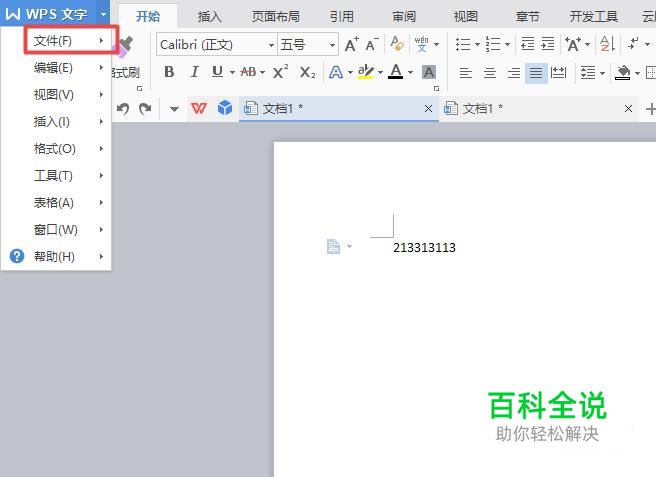The width and height of the screenshot is (656, 477).
Task: Align text right
Action: (514, 73)
